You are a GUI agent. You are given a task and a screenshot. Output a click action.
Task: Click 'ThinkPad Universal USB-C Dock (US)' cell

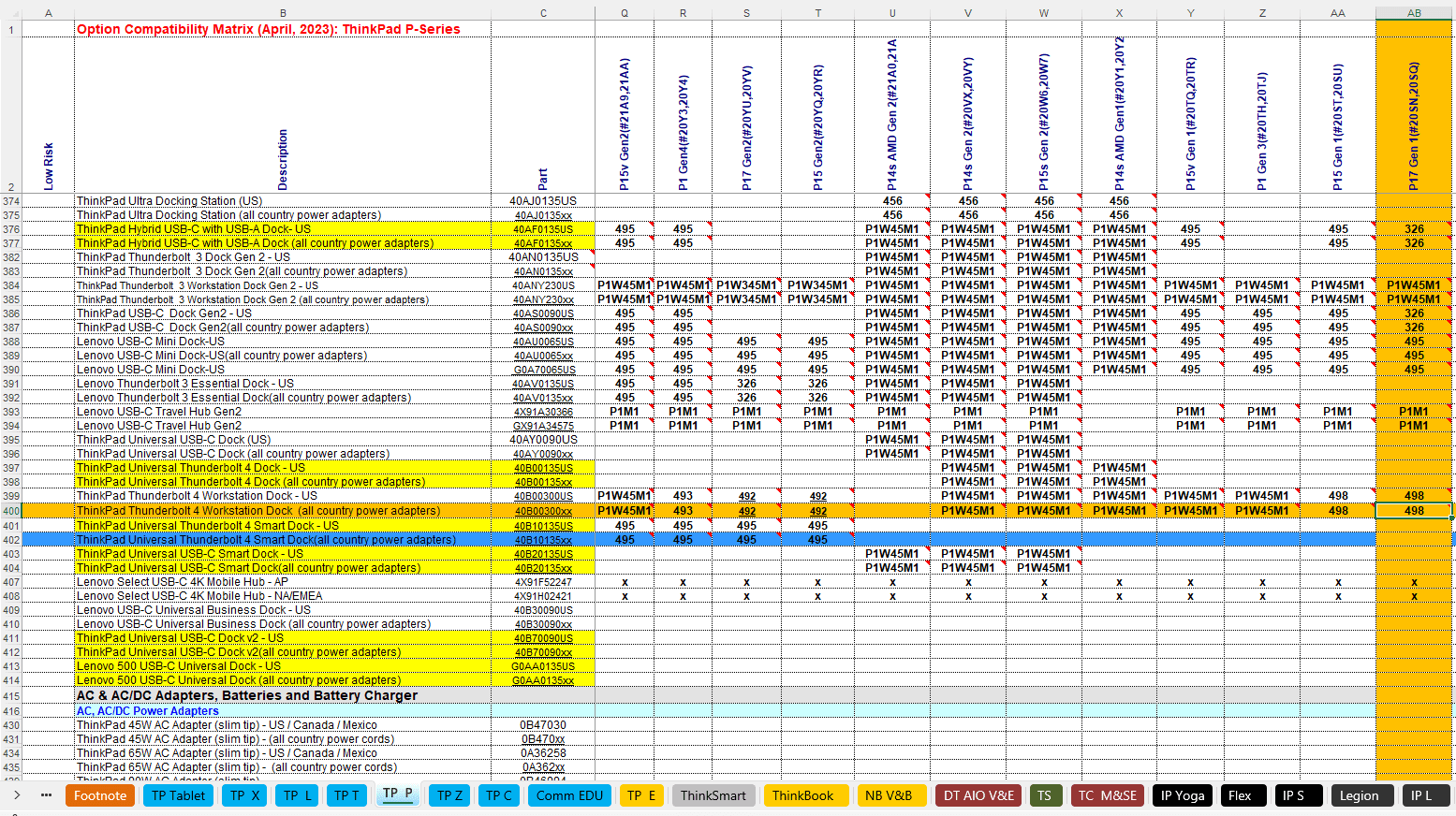[283, 440]
